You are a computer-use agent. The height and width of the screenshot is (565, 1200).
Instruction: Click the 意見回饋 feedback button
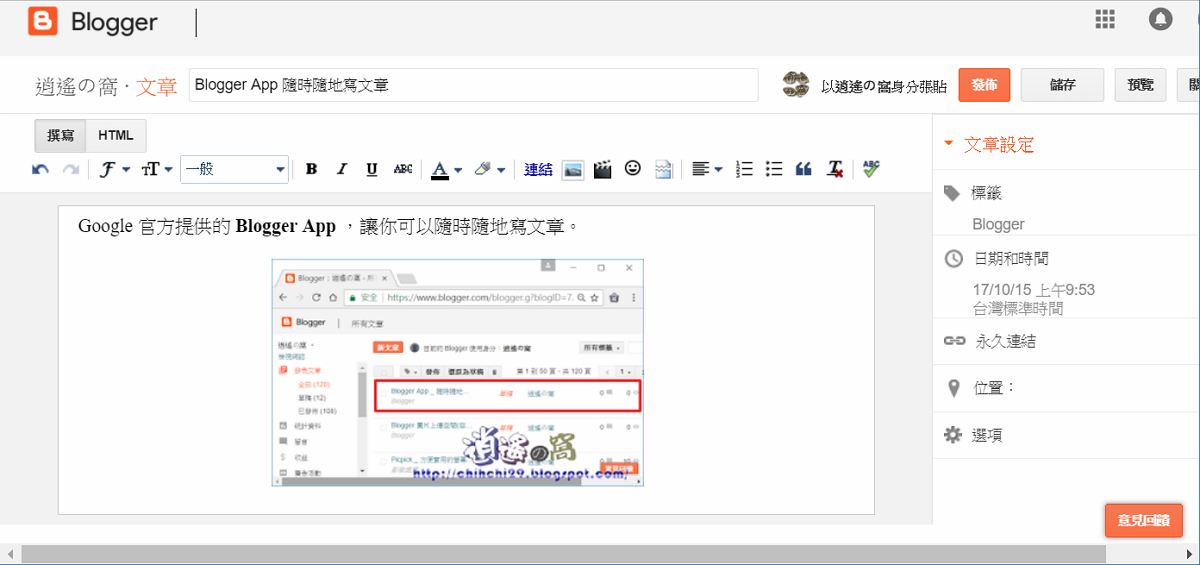pos(1144,520)
